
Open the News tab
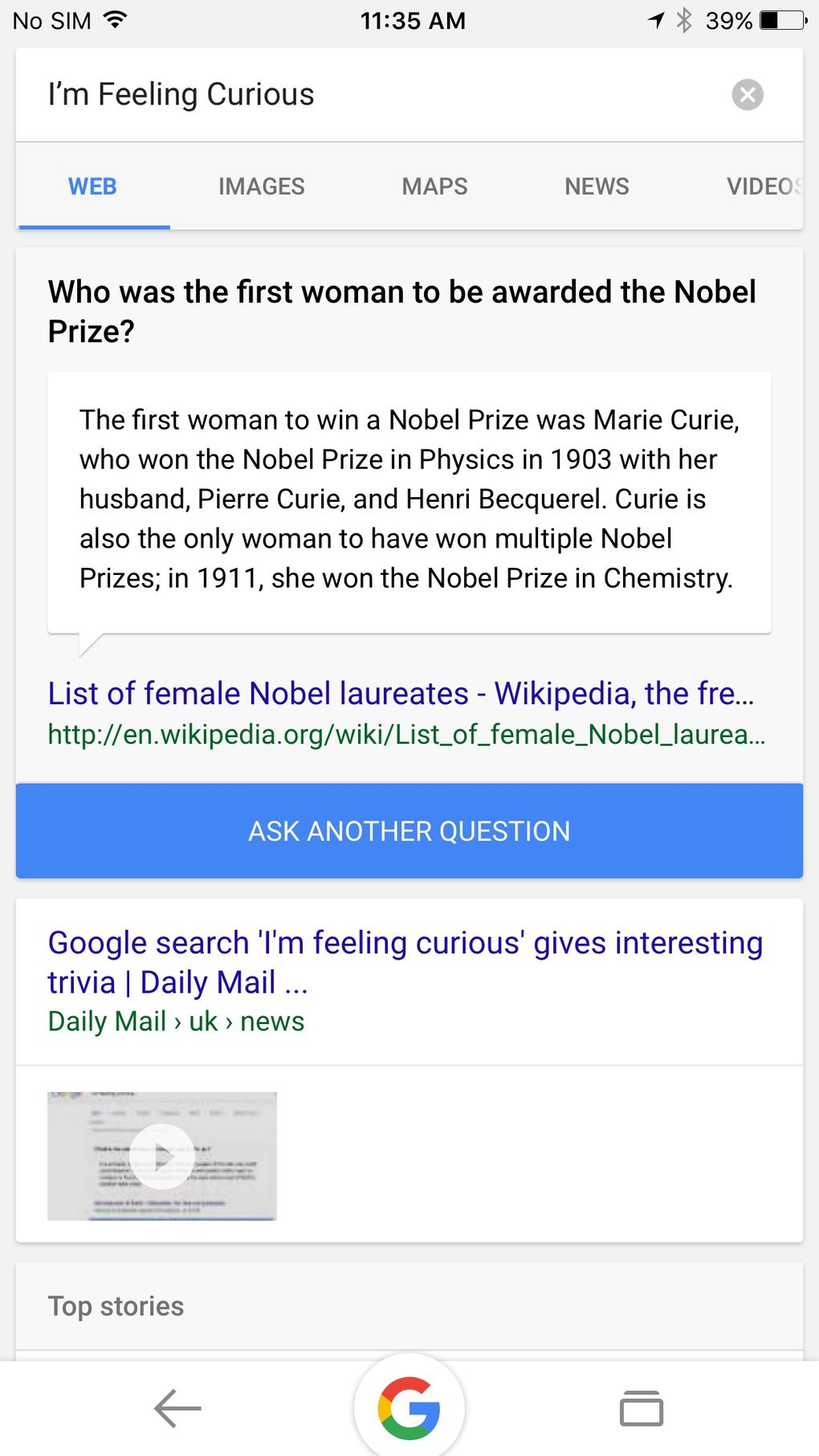click(x=597, y=186)
